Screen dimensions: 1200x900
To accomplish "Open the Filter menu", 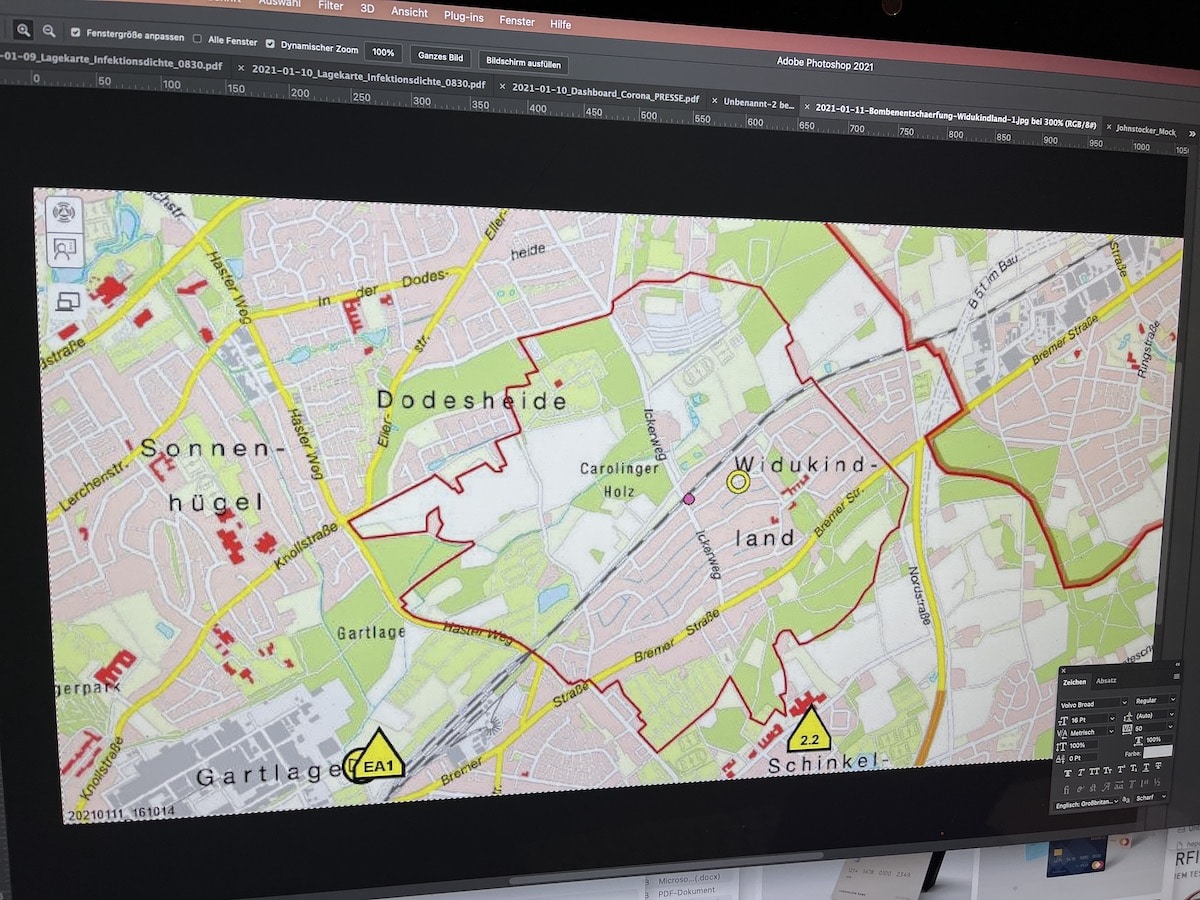I will pyautogui.click(x=331, y=6).
